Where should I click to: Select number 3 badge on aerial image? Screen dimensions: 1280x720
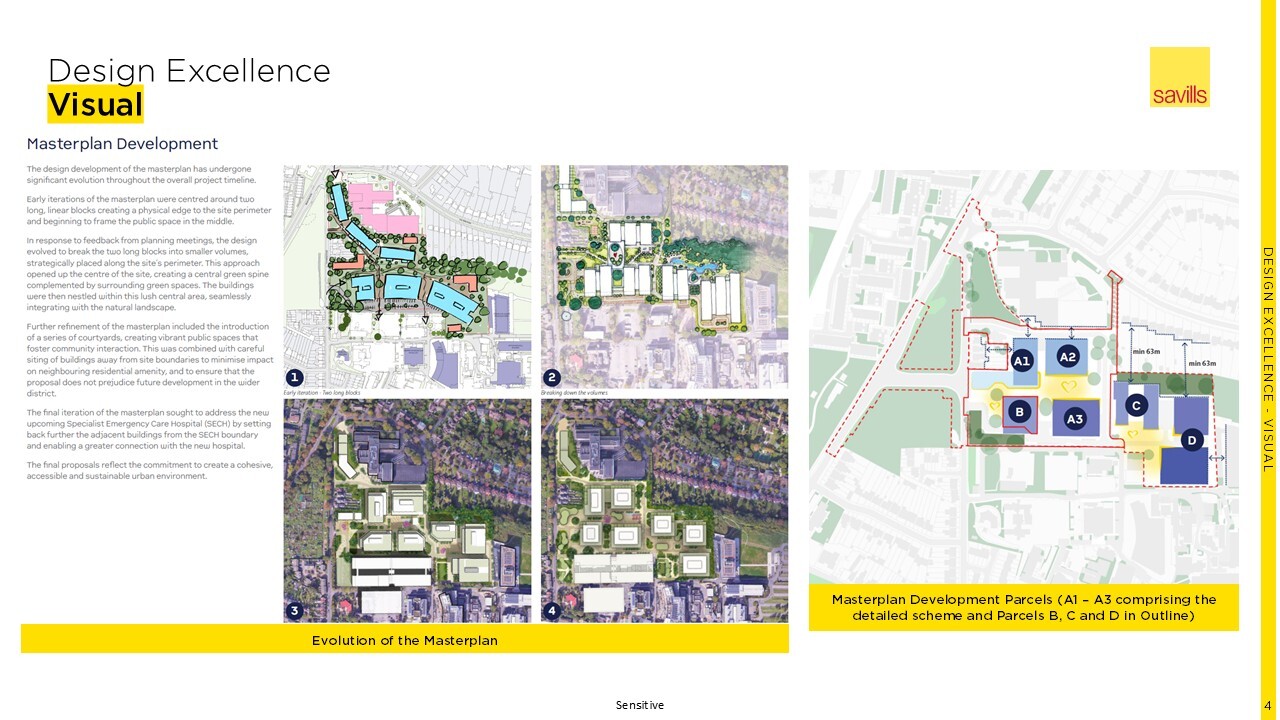point(294,611)
